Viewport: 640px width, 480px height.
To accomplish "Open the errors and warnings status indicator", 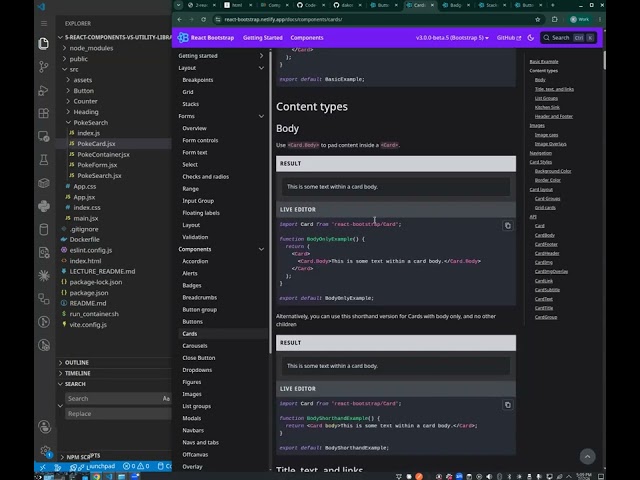I will [x=136, y=466].
